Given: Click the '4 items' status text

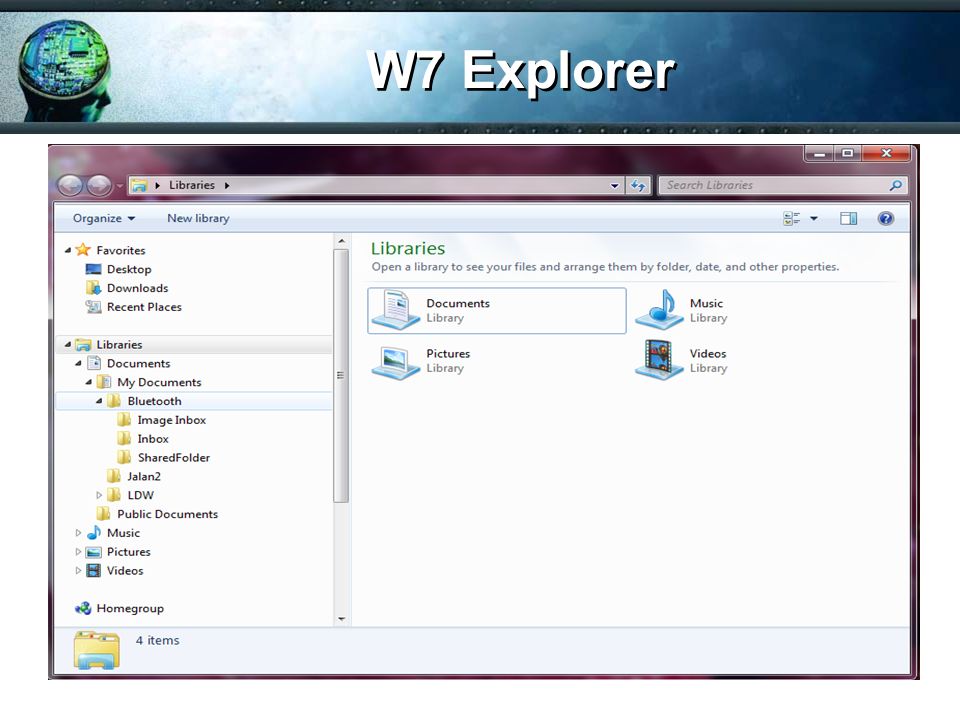Looking at the screenshot, I should click(157, 640).
